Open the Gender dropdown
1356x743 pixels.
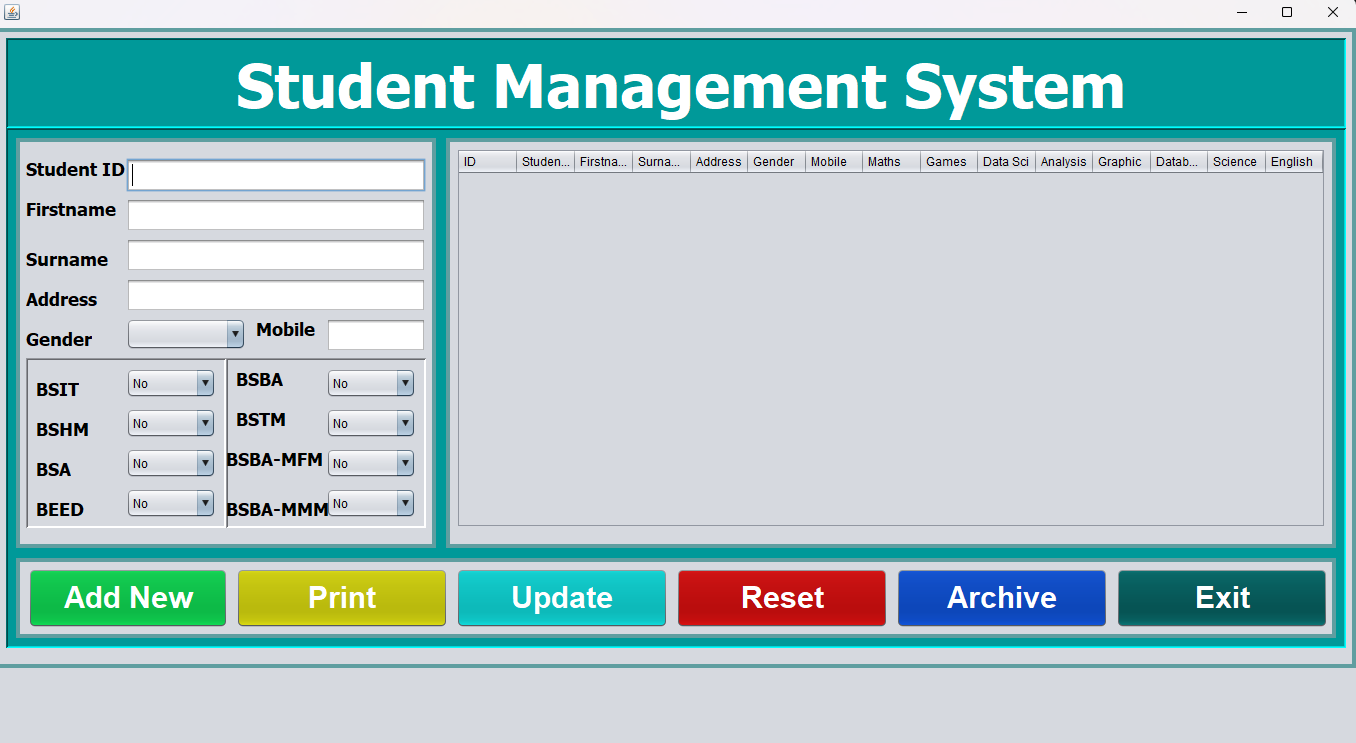click(186, 334)
